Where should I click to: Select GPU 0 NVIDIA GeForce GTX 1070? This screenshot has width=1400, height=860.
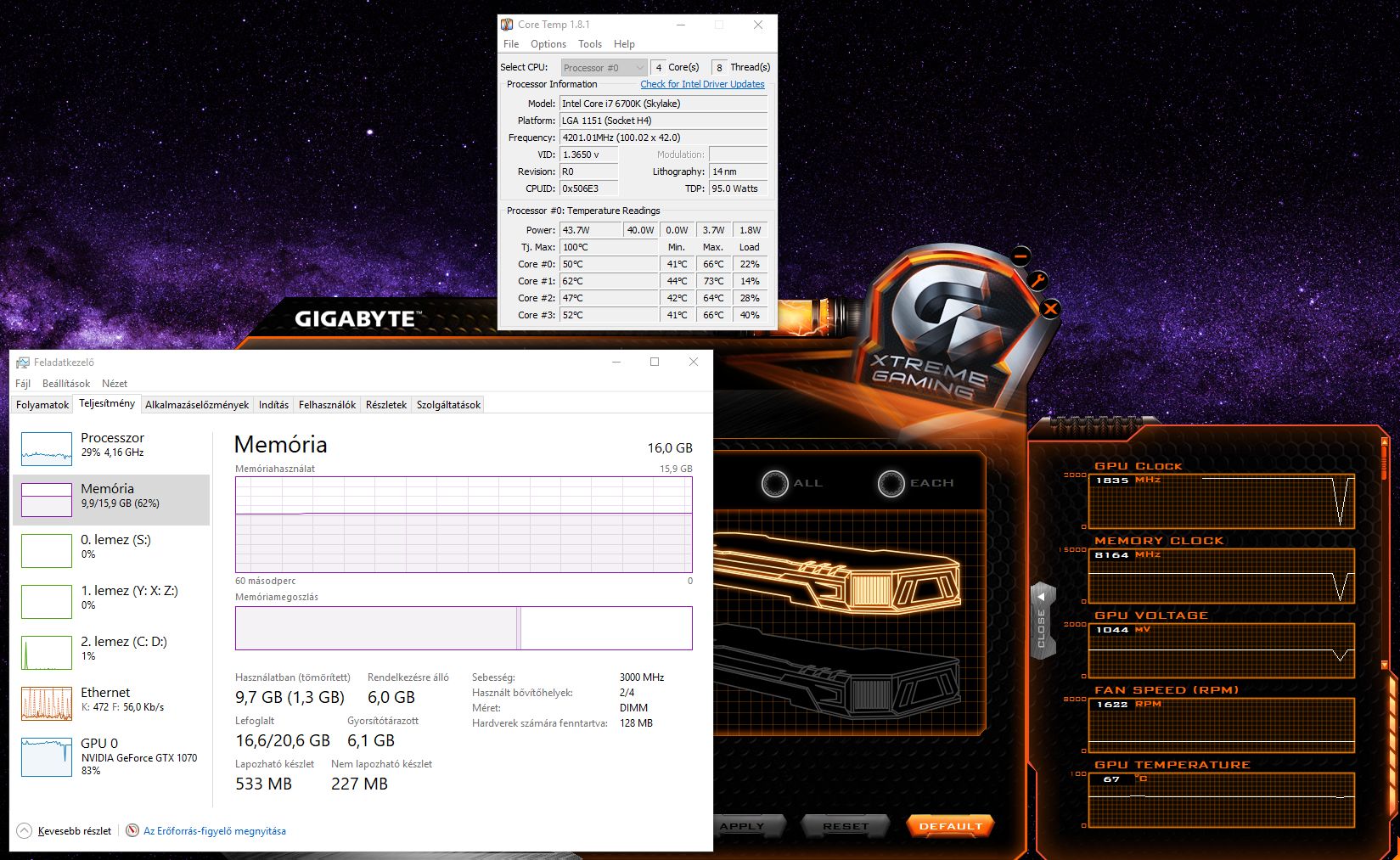pos(111,756)
